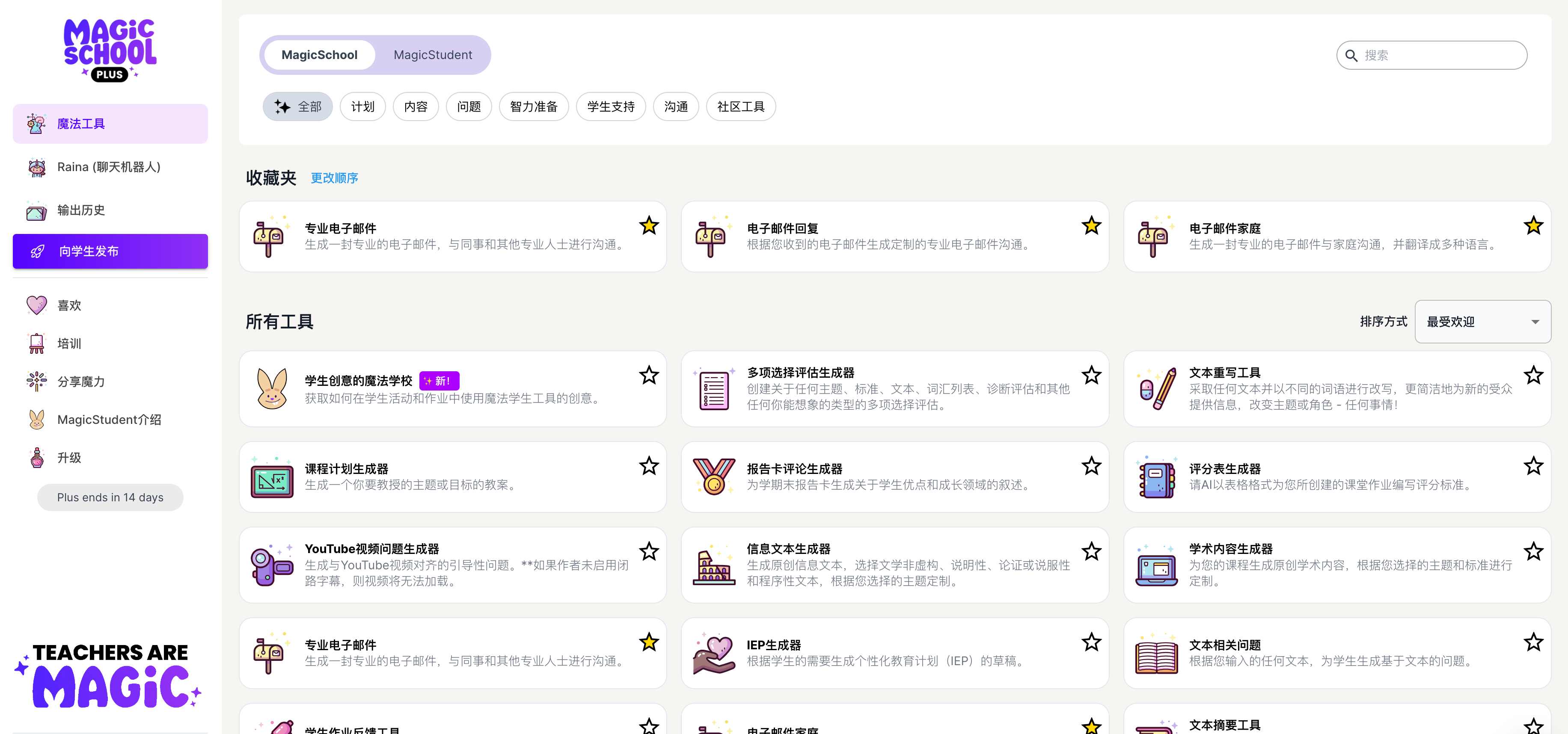
Task: Click the 课程计划生成器 chalkboard icon
Action: tap(272, 478)
